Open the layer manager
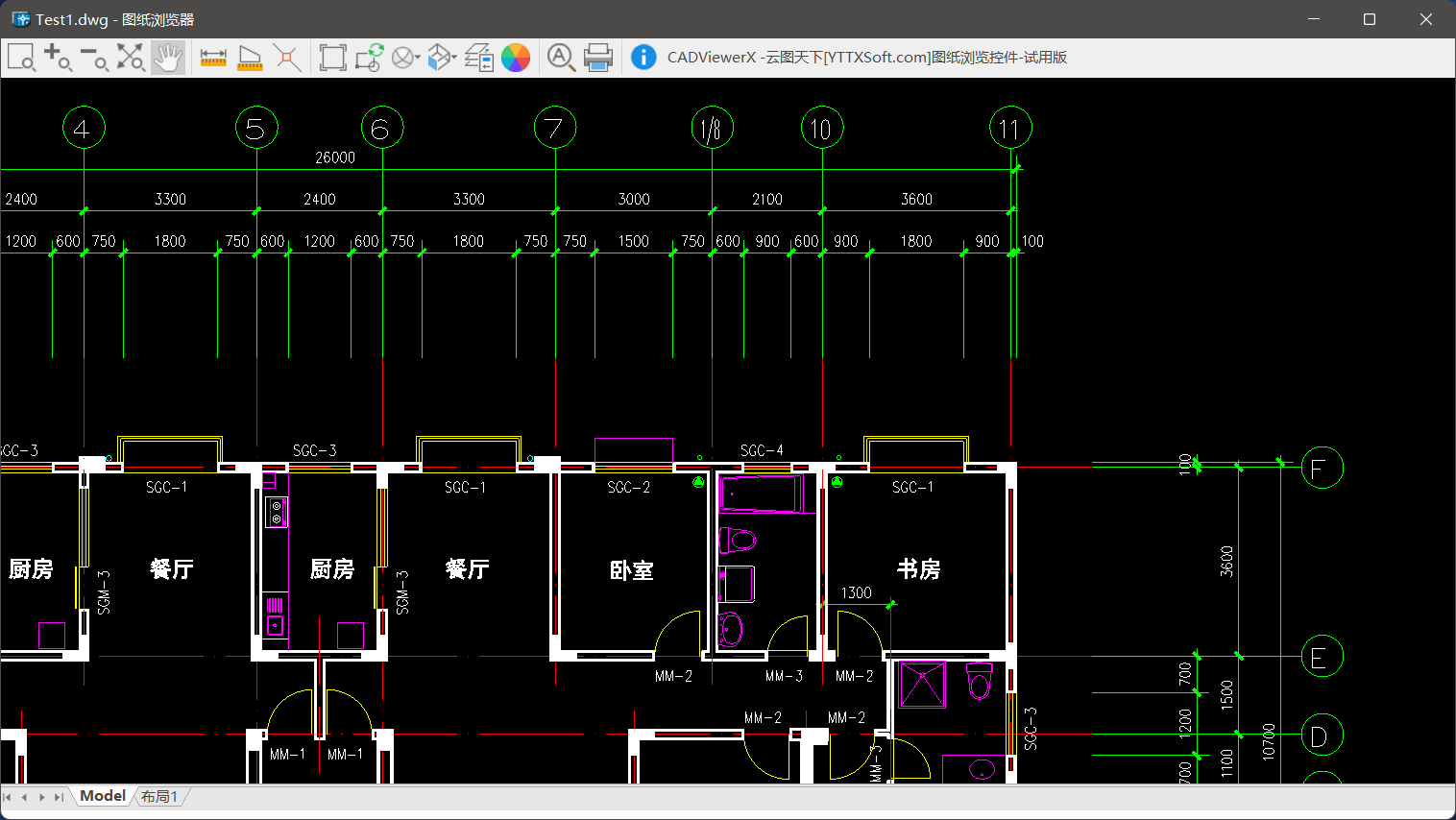Image resolution: width=1456 pixels, height=820 pixels. click(479, 58)
